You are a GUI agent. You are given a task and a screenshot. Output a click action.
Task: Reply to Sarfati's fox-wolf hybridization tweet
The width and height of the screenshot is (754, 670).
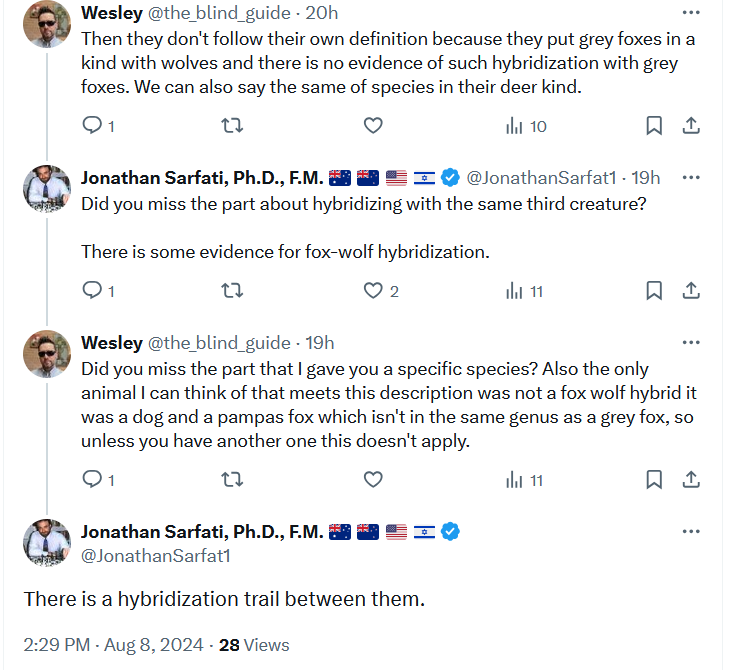[91, 291]
